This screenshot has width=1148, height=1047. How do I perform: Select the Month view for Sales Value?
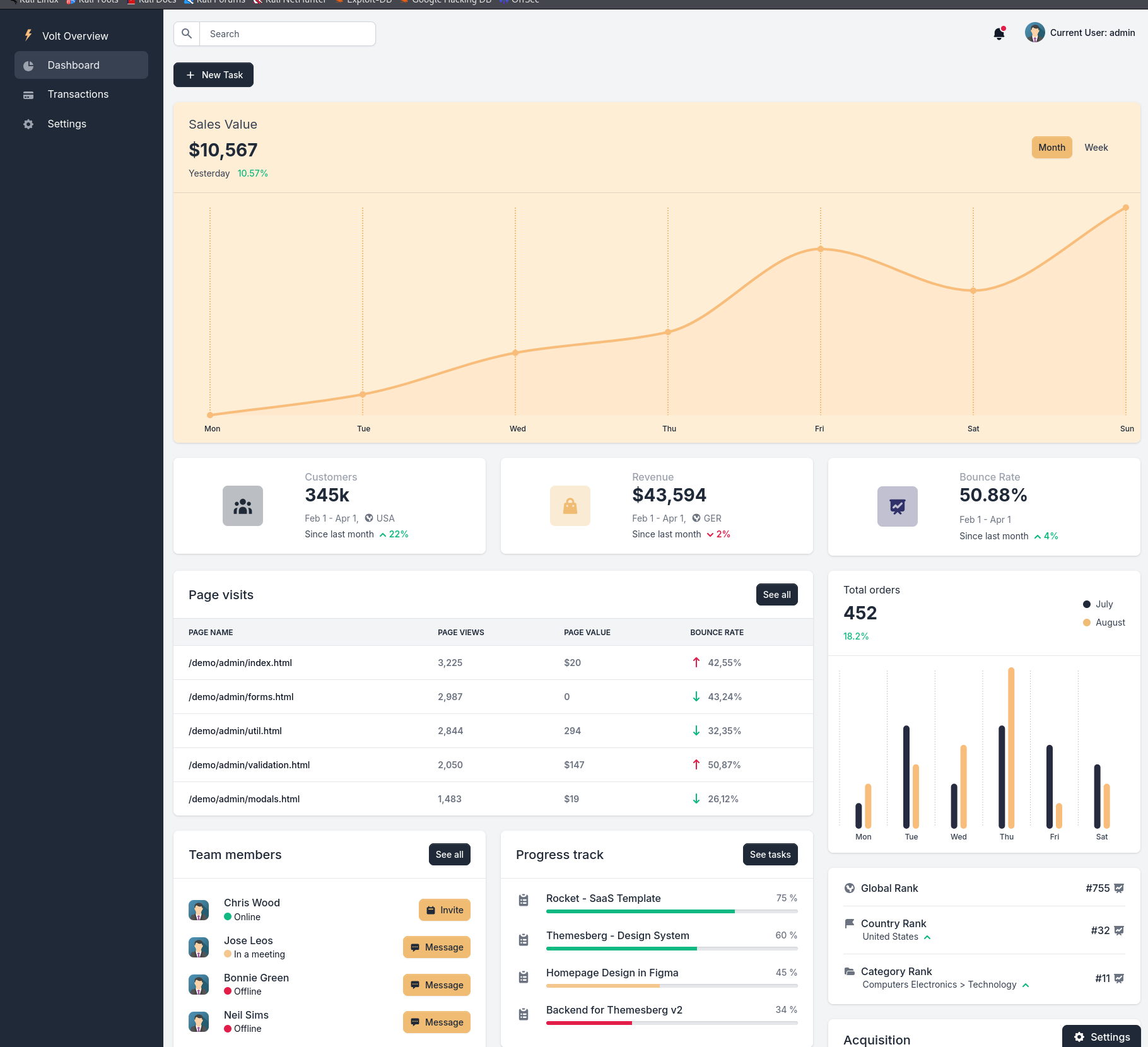(x=1051, y=148)
